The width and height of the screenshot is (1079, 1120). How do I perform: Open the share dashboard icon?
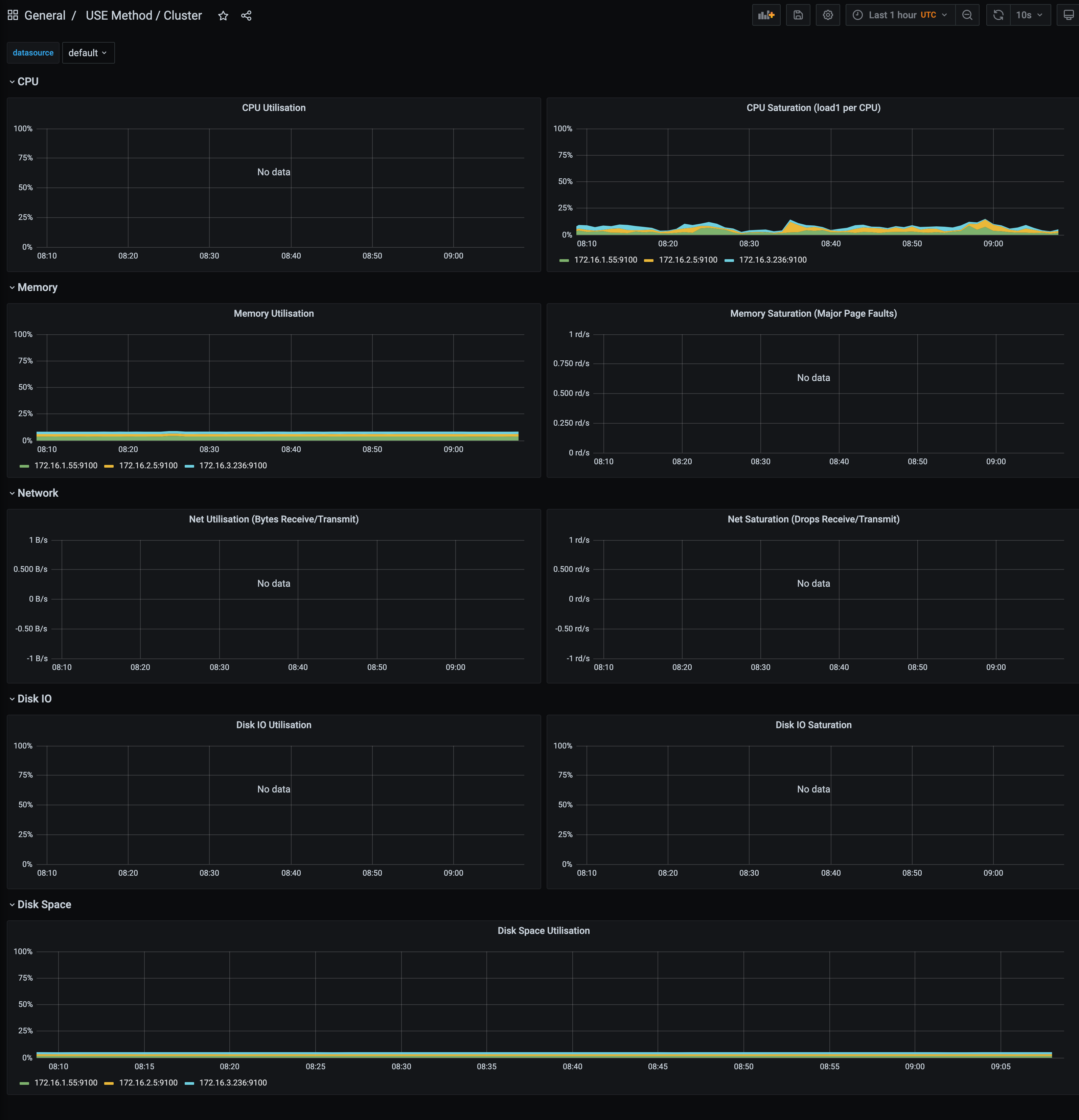(246, 16)
